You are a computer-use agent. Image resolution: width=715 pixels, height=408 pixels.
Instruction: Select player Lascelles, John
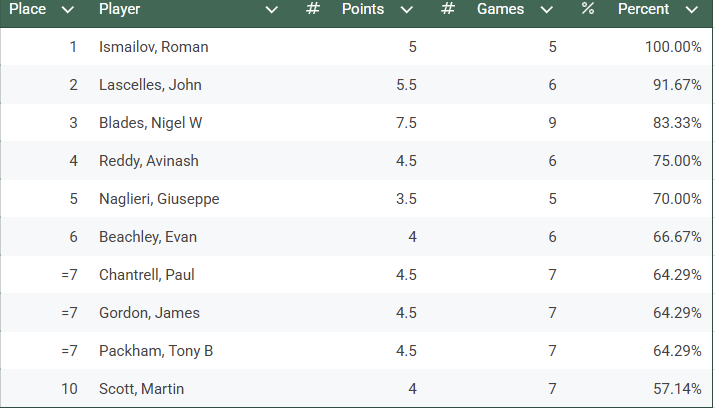[150, 85]
